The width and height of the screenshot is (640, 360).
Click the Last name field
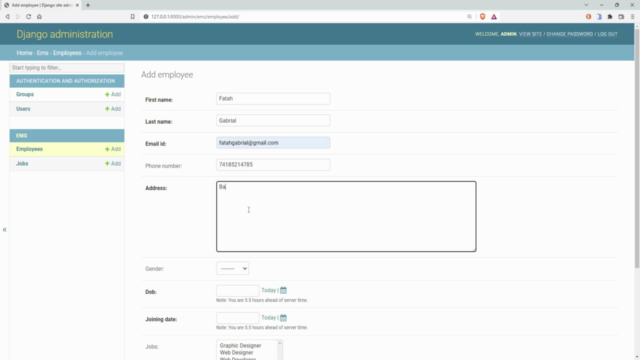tap(273, 121)
